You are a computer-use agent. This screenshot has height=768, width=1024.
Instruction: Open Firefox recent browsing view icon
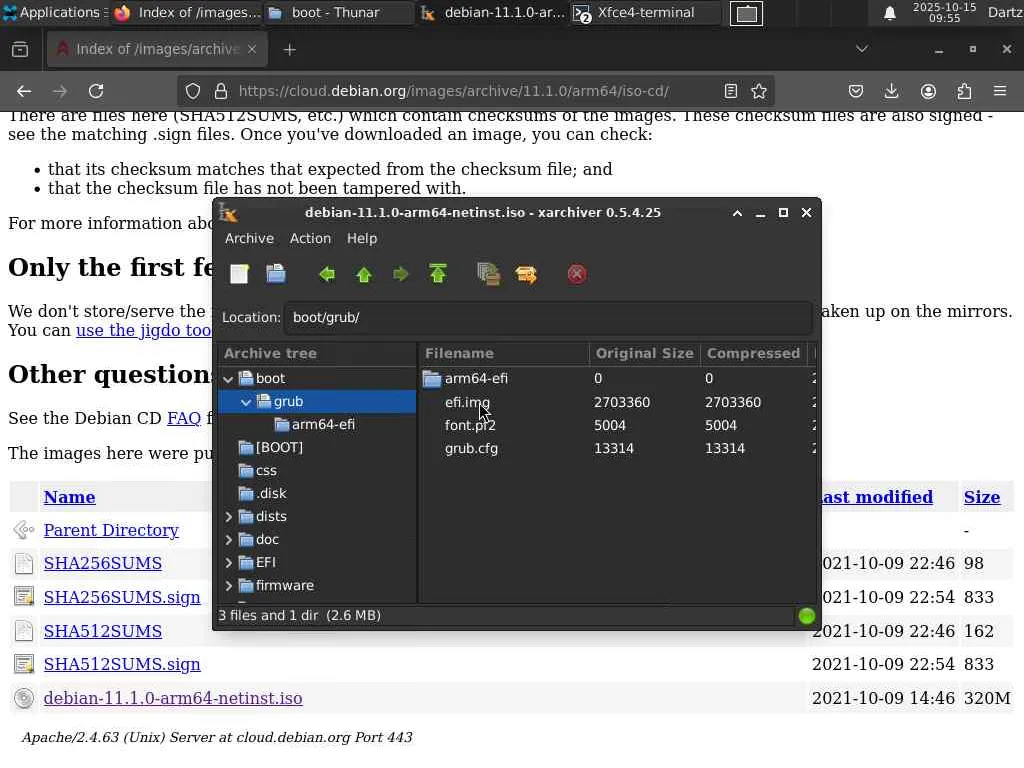tap(20, 50)
